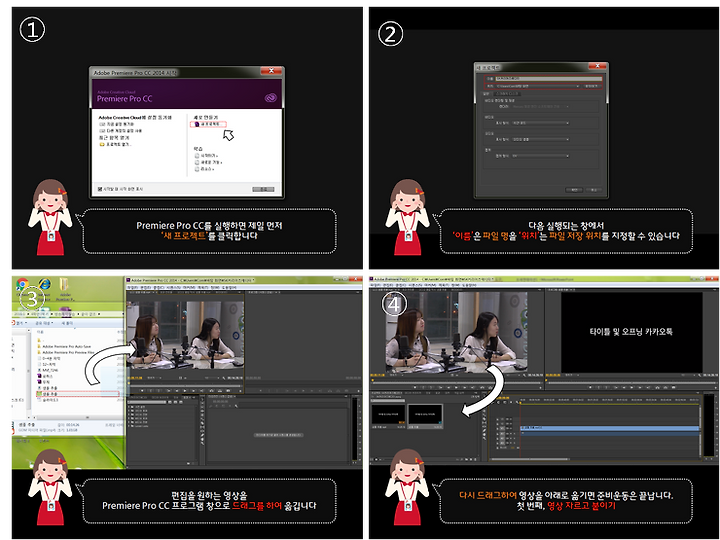Click video preview in step 3 Source Monitor
This screenshot has height=540, width=720.
[x=186, y=335]
